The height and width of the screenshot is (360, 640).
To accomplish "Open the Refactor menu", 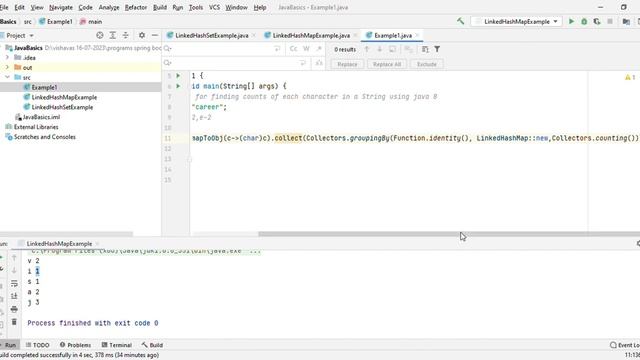I will 136,7.
